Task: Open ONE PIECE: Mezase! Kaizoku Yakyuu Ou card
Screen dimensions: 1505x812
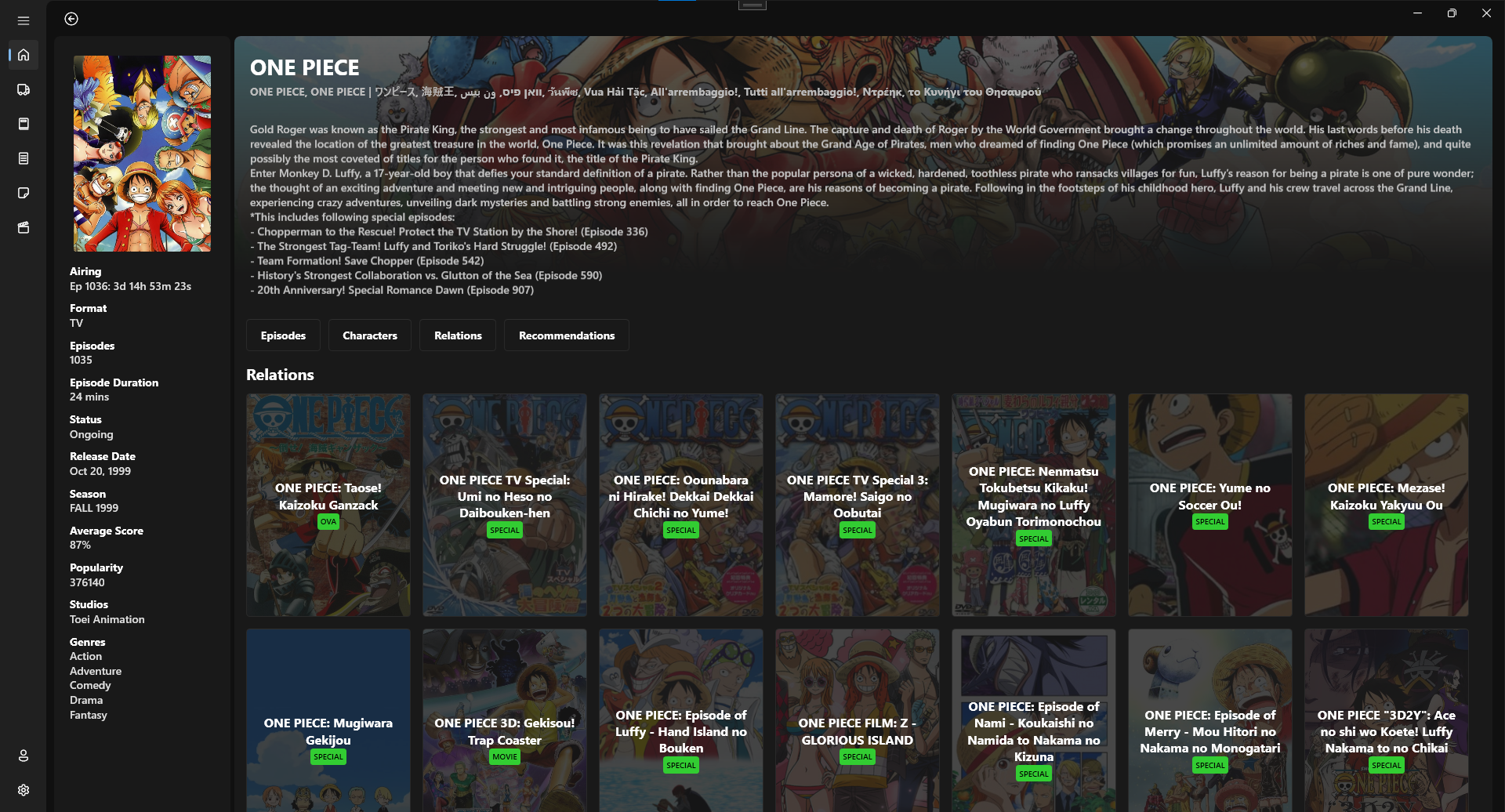Action: click(1387, 505)
